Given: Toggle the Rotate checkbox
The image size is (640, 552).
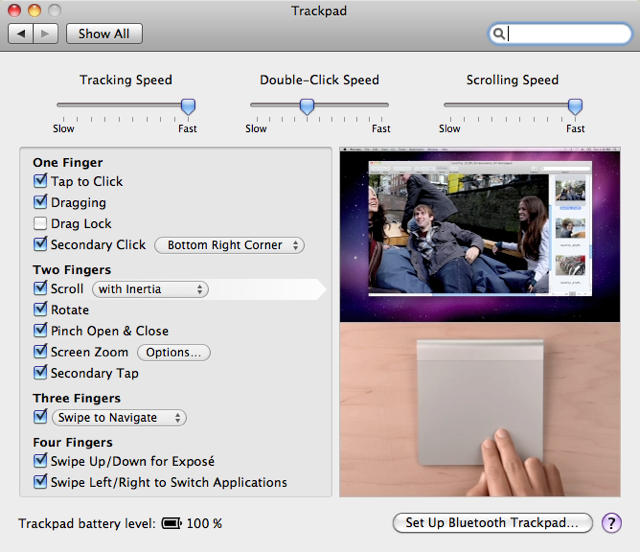Looking at the screenshot, I should pyautogui.click(x=40, y=309).
